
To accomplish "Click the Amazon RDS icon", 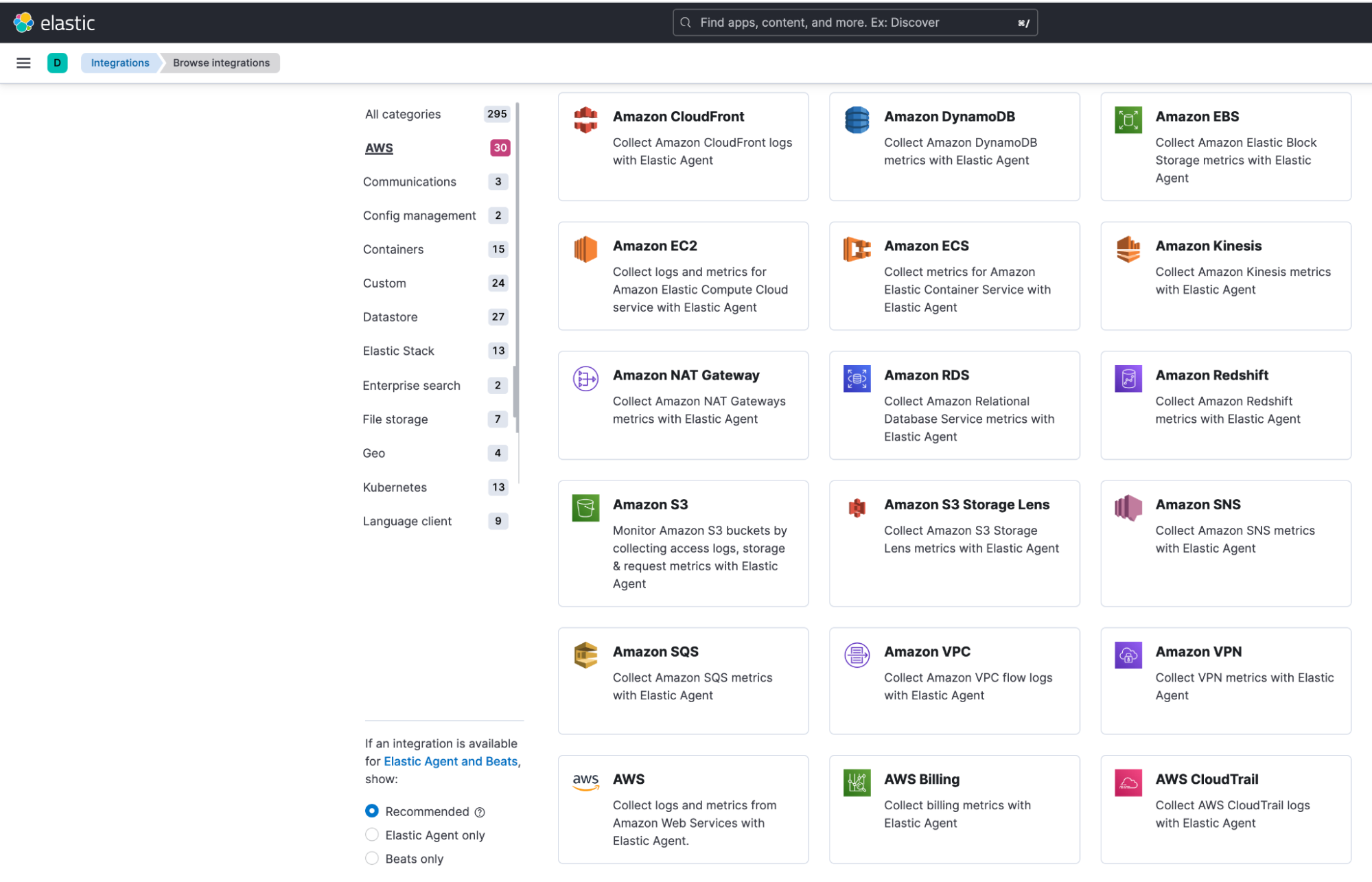I will tap(857, 378).
